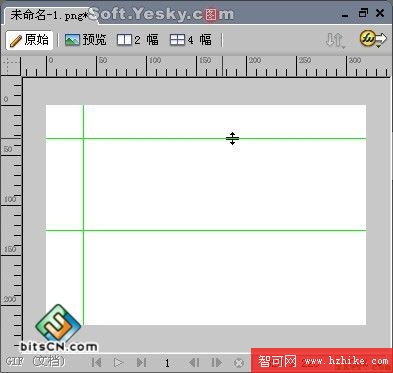Restore down the document window
The image size is (393, 373).
(363, 13)
